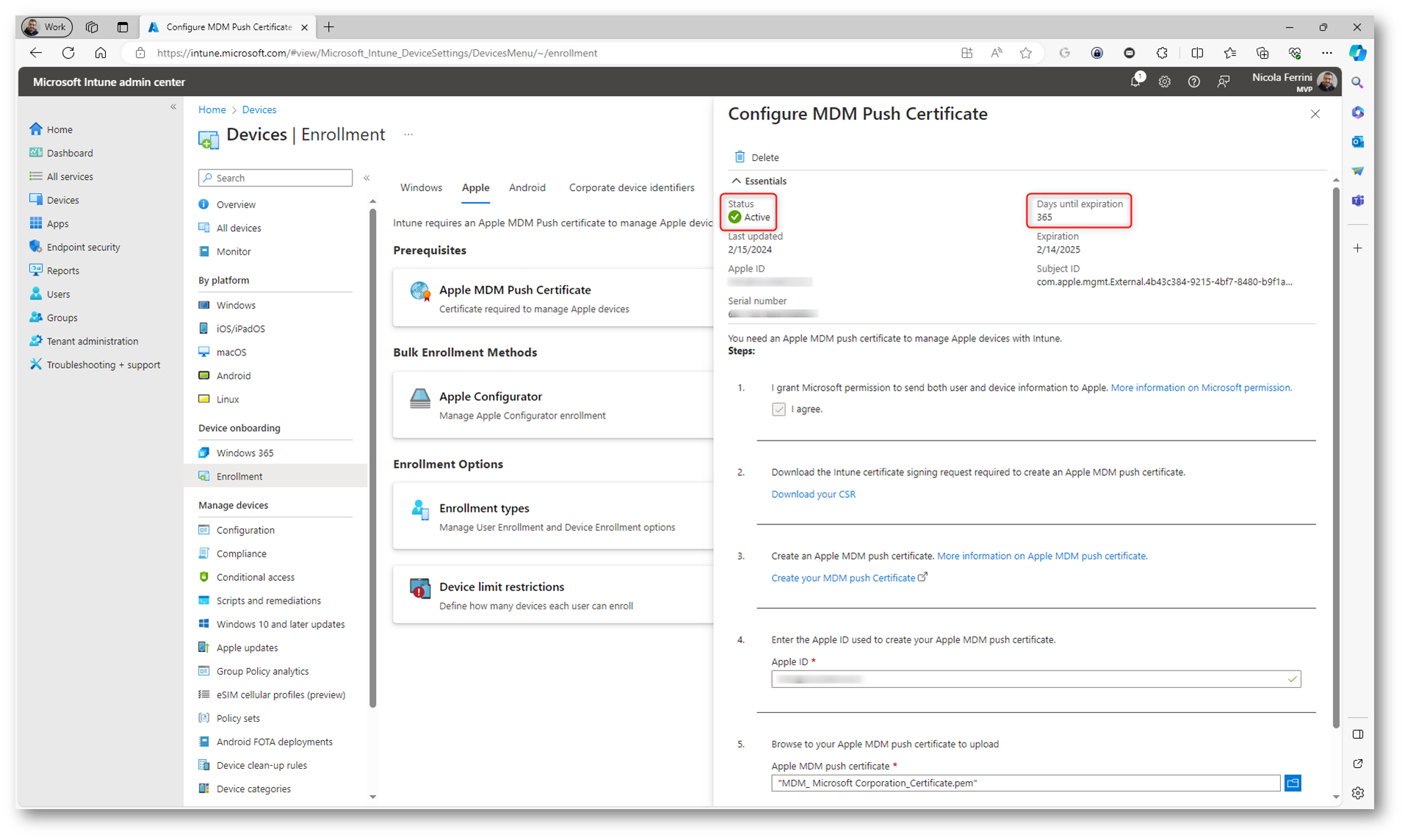This screenshot has width=1405, height=840.
Task: Open More information on Microsoft permission link
Action: click(x=1201, y=388)
